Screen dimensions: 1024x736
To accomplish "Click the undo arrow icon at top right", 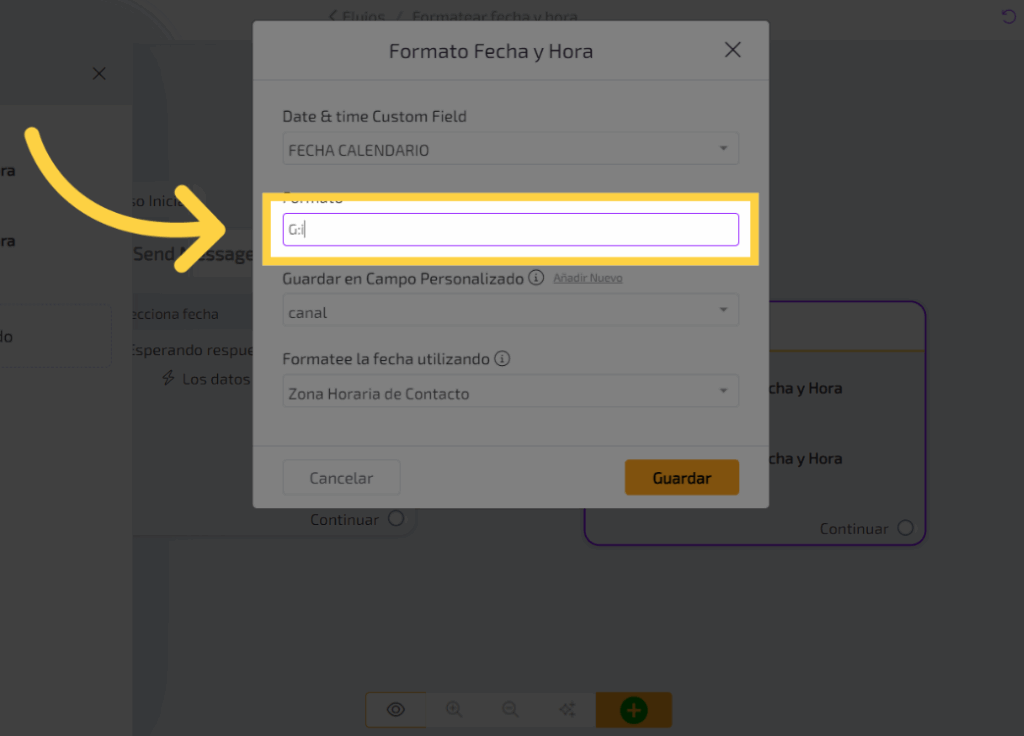I will click(x=1008, y=16).
